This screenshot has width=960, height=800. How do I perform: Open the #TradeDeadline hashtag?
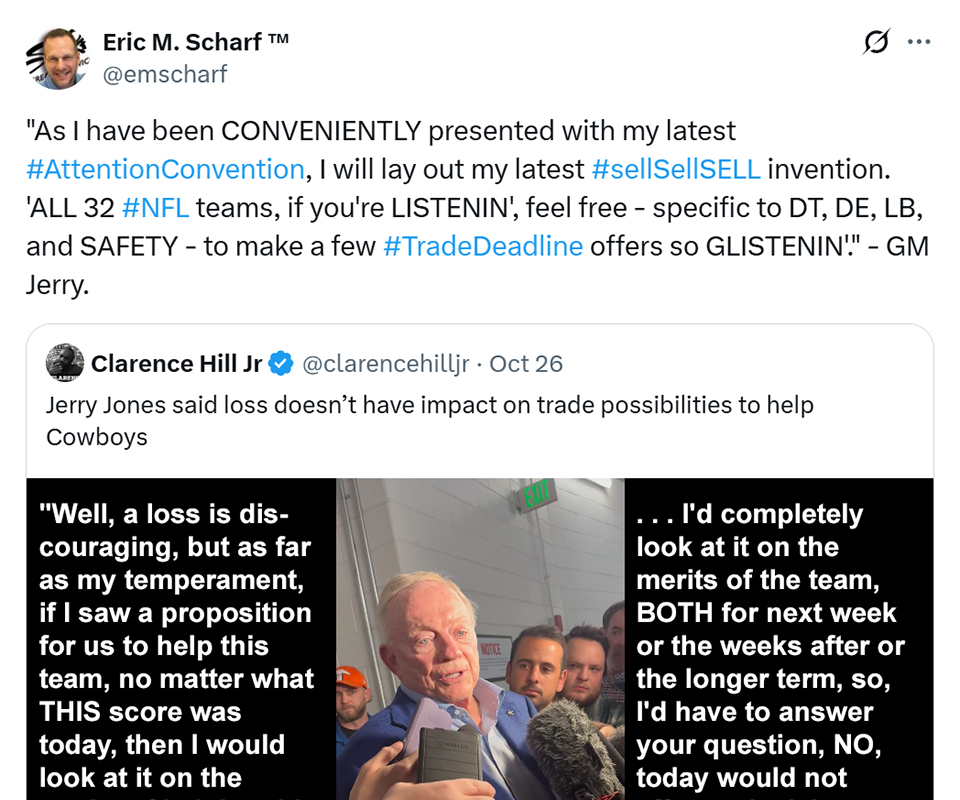[x=483, y=247]
